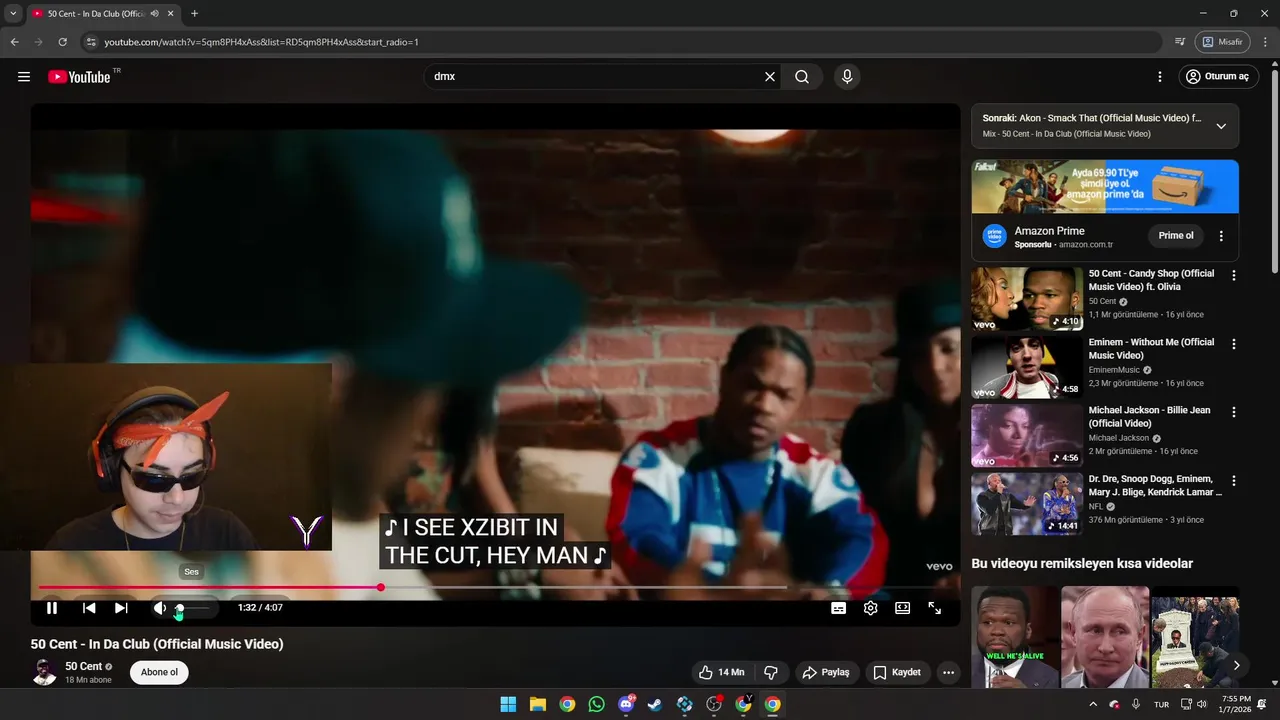Mute the video with the speaker icon
The image size is (1280, 720).
click(x=159, y=608)
